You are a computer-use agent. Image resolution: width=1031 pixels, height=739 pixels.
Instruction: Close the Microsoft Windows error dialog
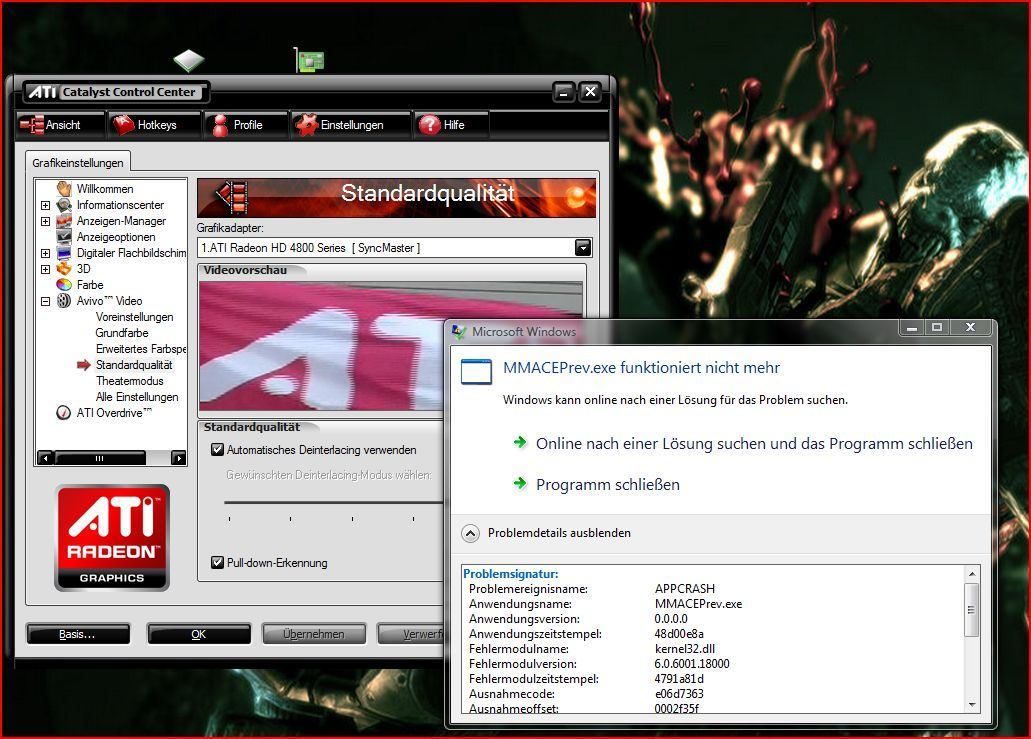tap(970, 327)
